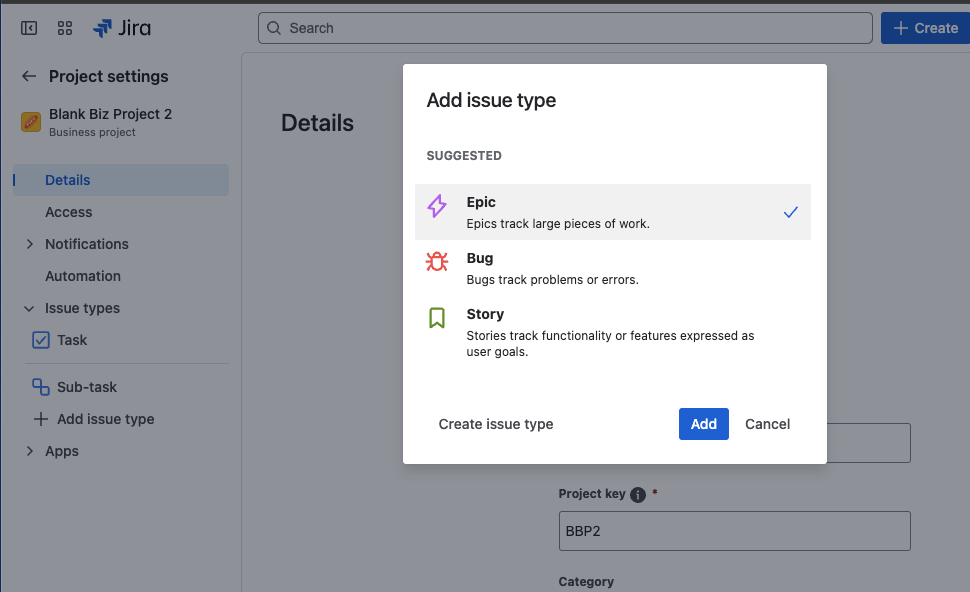This screenshot has height=592, width=970.
Task: Click the Task checkbox icon in sidebar
Action: pos(41,340)
